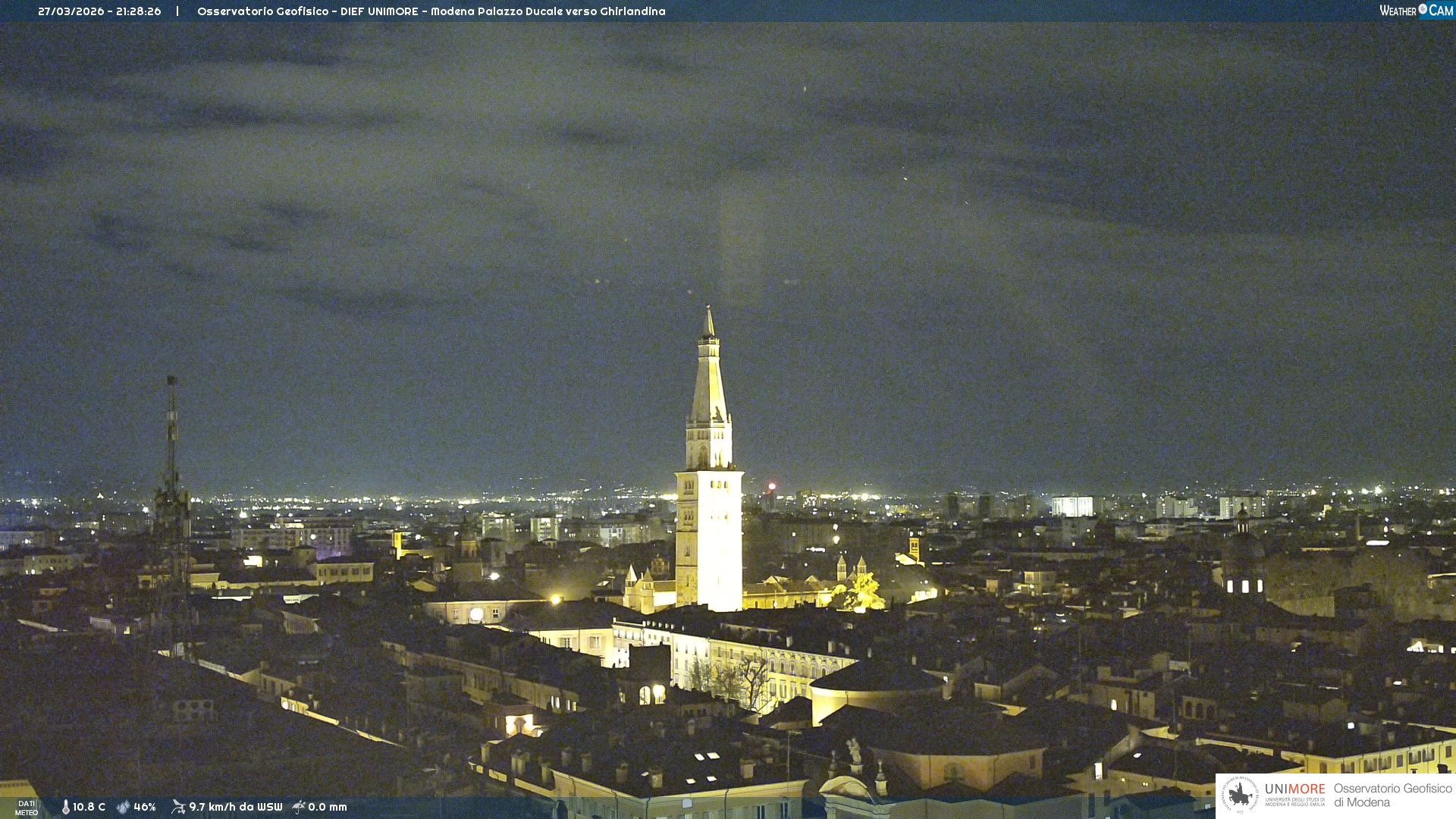This screenshot has width=1456, height=819.
Task: Click the red beacon light on horizon
Action: point(772,486)
